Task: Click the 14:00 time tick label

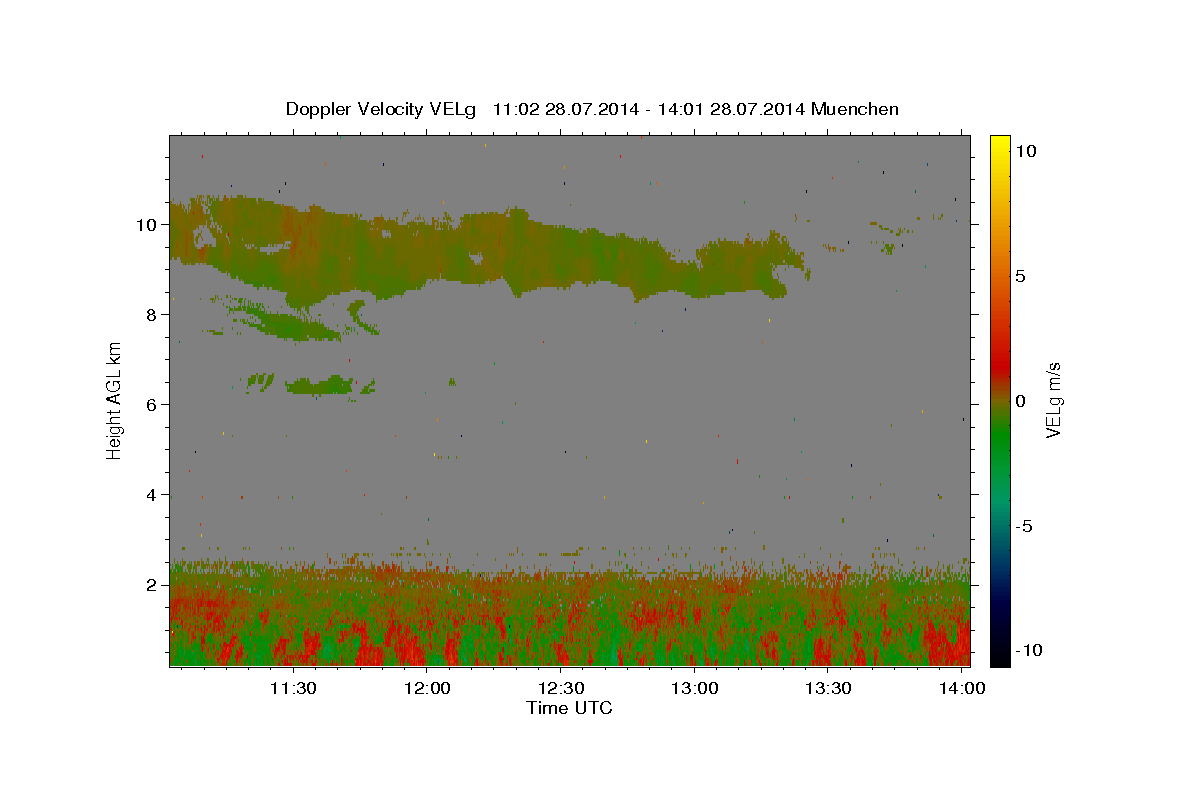Action: [962, 688]
